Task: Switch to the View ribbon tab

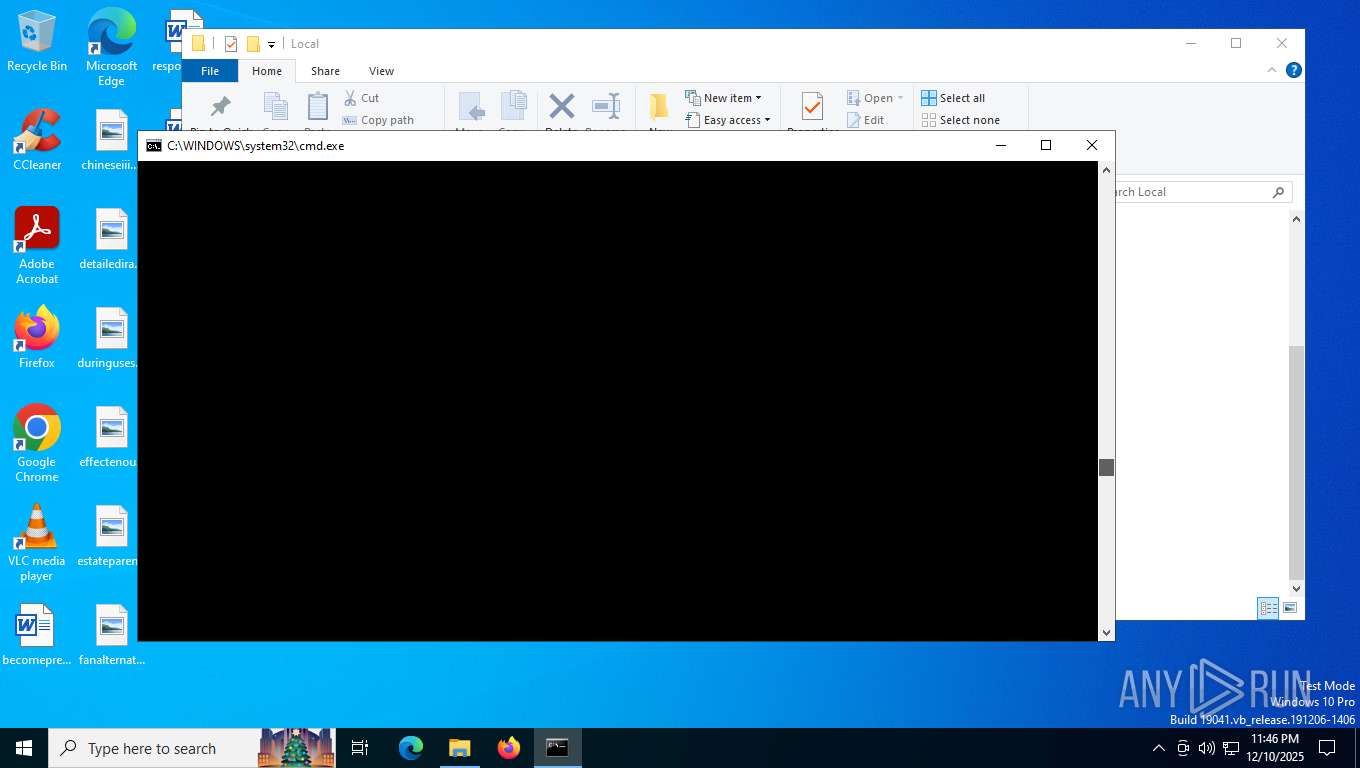Action: pos(381,71)
